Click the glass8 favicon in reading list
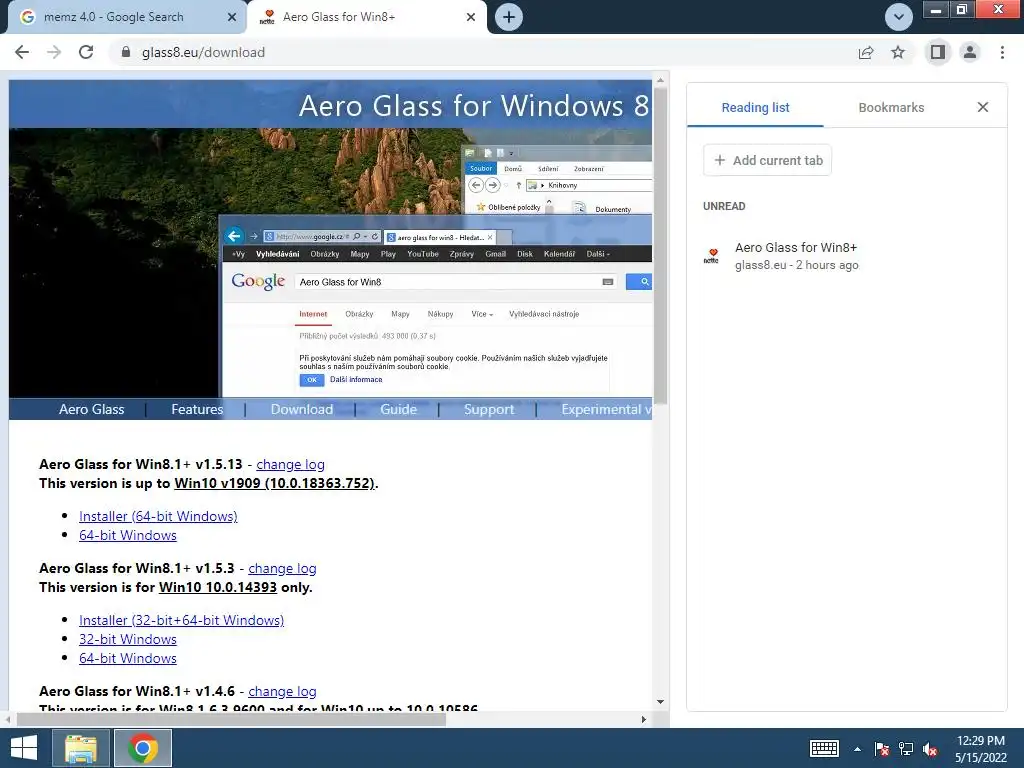 711,256
